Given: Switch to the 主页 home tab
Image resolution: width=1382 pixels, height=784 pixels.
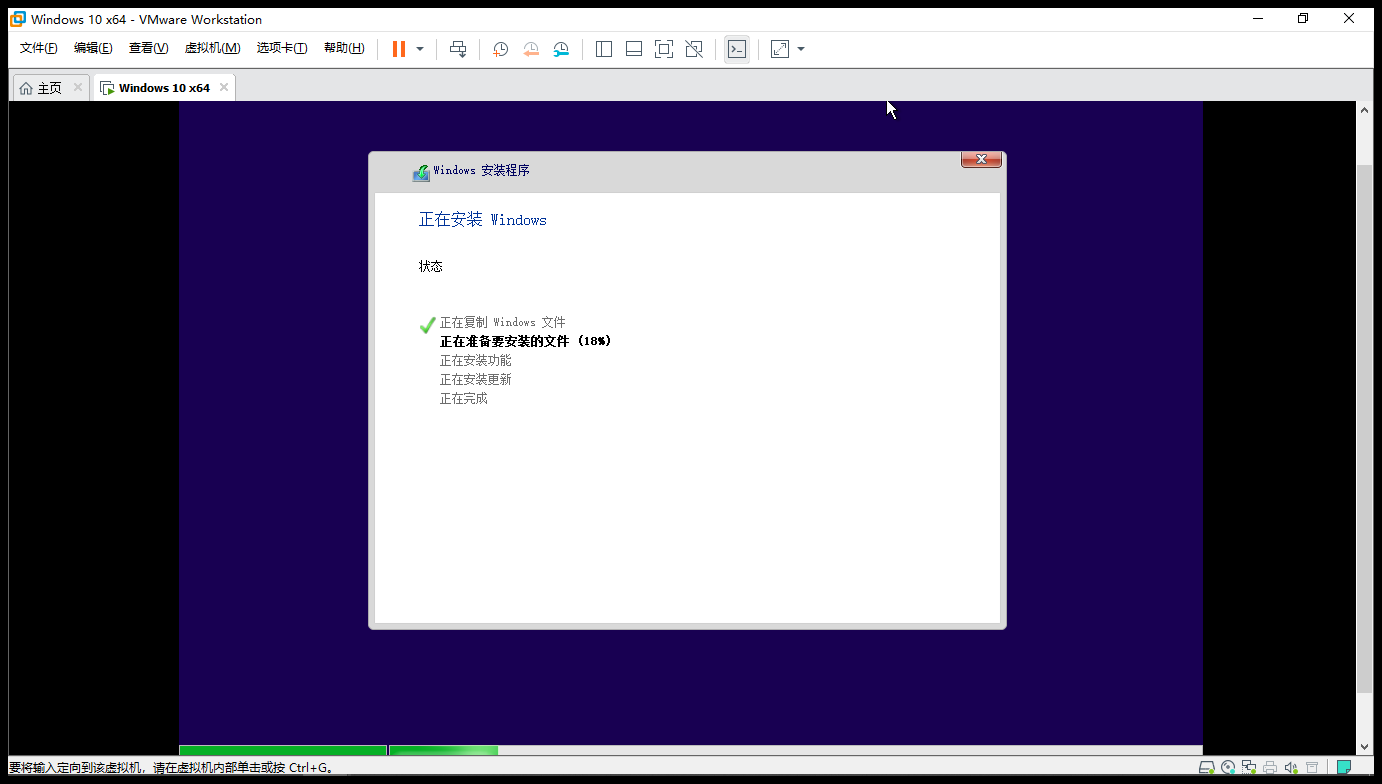Looking at the screenshot, I should (x=50, y=88).
